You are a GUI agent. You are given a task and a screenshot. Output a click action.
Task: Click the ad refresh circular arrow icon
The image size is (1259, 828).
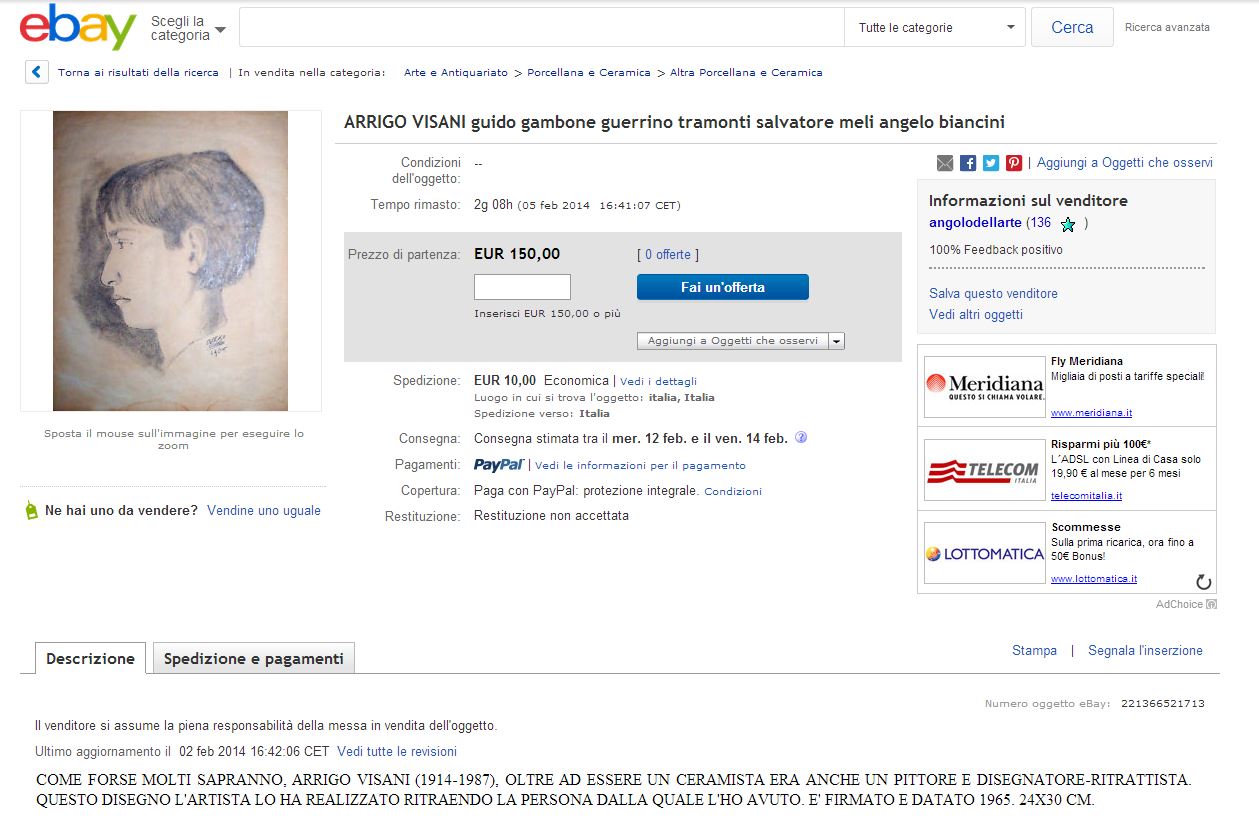tap(1204, 582)
